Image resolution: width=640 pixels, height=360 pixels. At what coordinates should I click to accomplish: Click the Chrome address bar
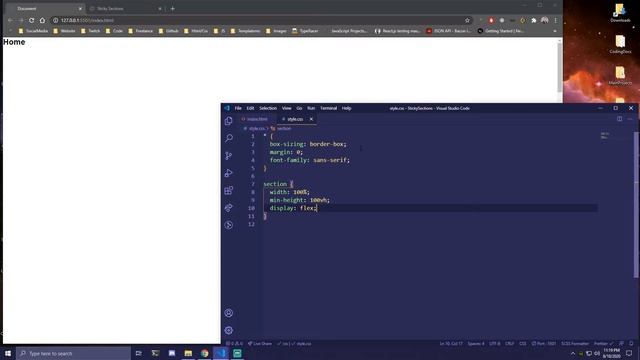[261, 20]
